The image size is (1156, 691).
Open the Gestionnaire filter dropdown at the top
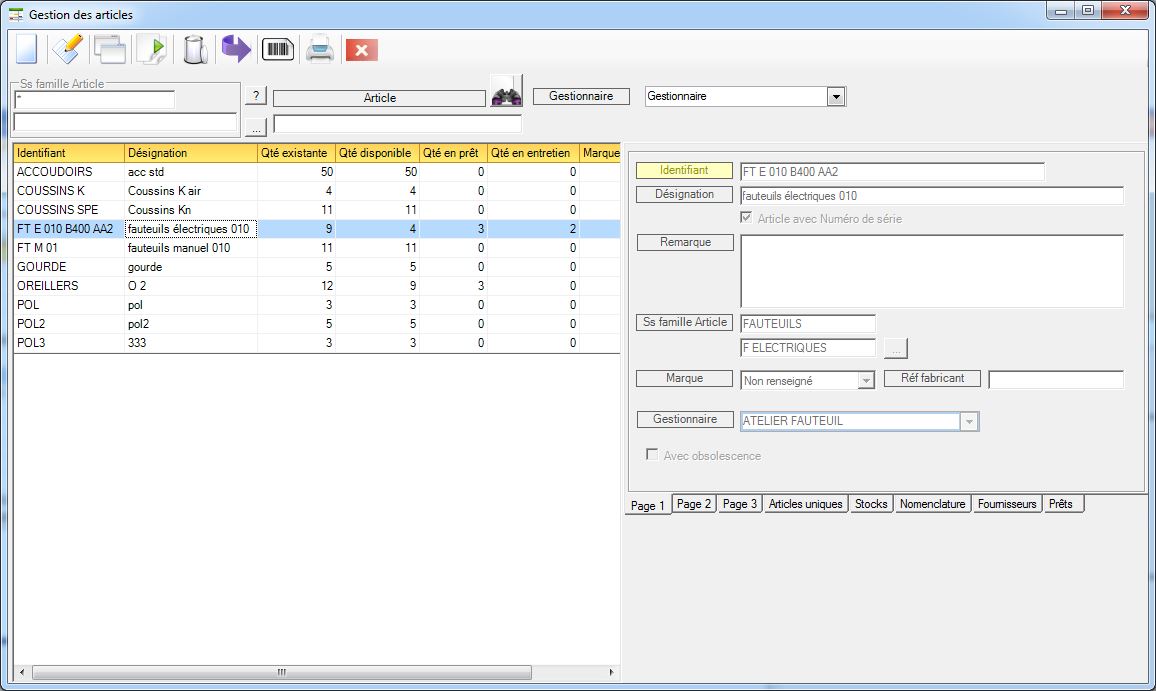[835, 97]
